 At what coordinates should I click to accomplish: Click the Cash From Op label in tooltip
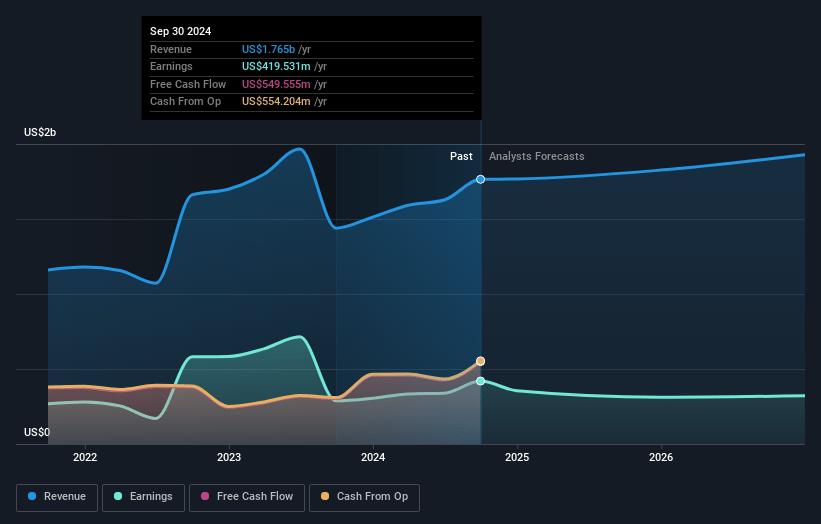[185, 102]
